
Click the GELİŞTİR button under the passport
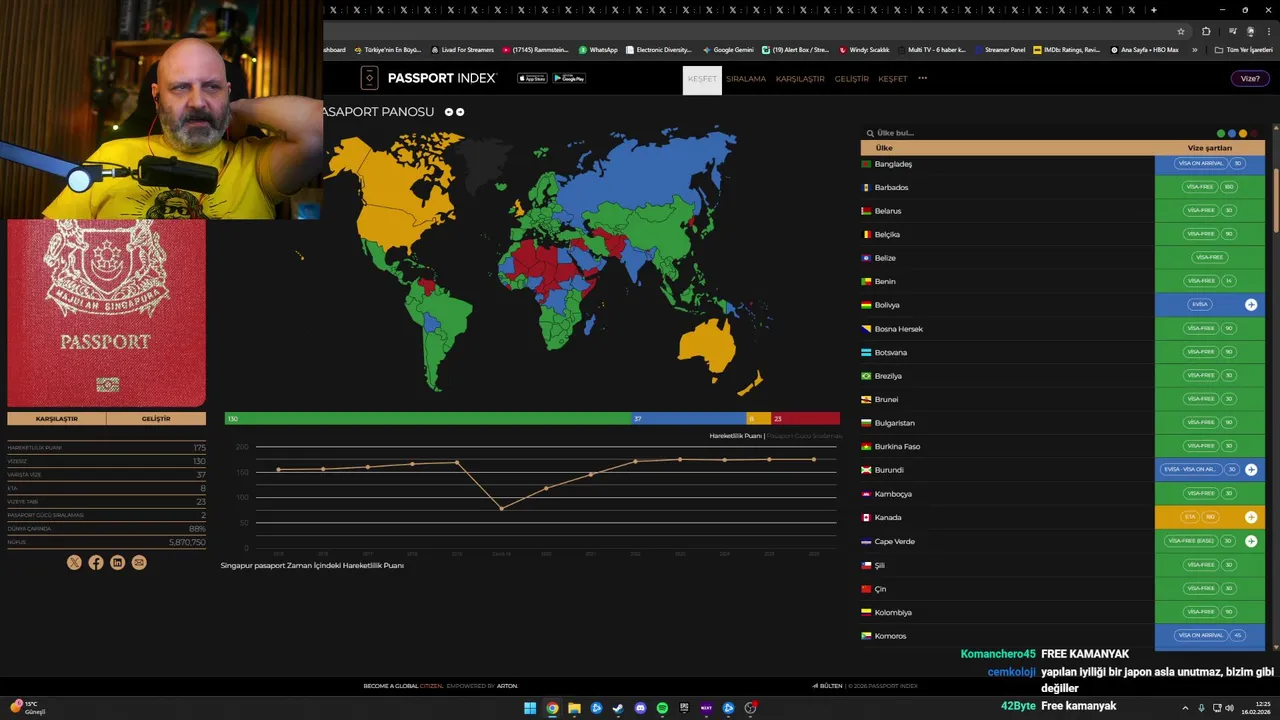pyautogui.click(x=156, y=418)
